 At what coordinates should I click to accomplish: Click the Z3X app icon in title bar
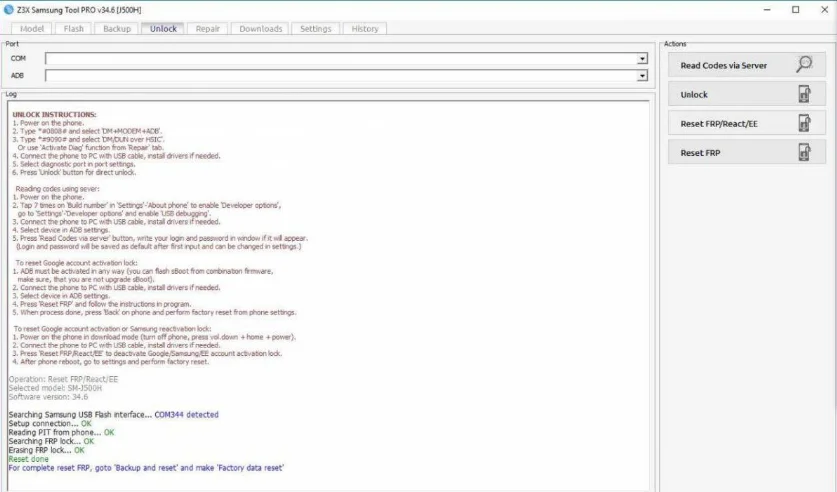tap(9, 10)
